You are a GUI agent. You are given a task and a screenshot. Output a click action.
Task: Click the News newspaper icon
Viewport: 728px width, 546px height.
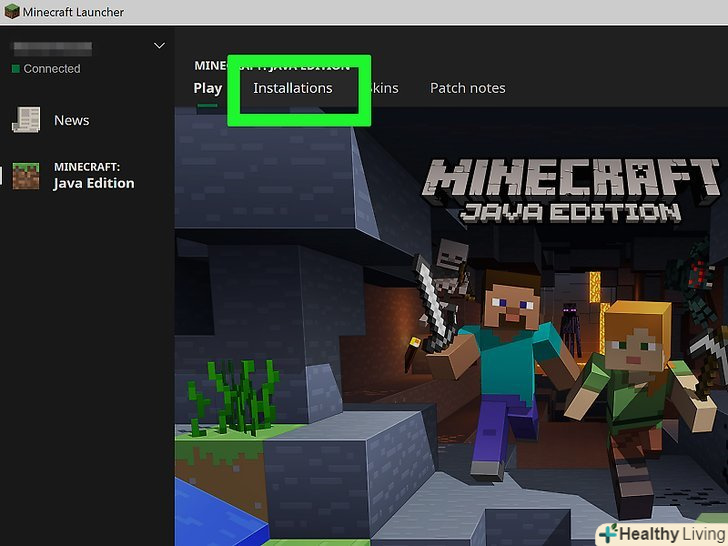pos(26,120)
